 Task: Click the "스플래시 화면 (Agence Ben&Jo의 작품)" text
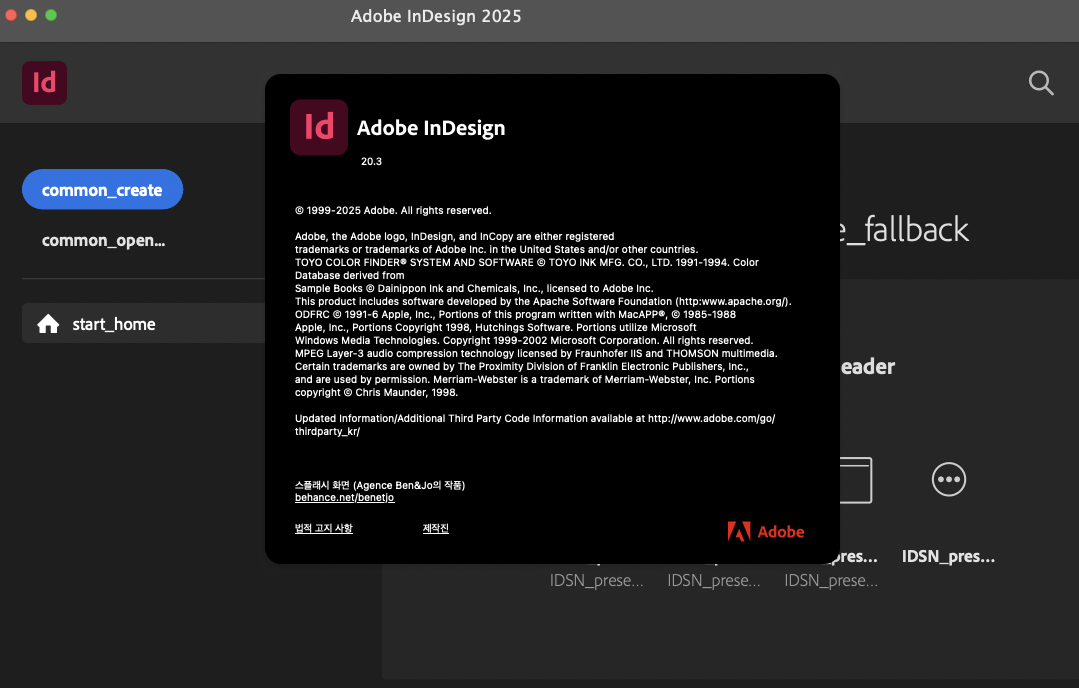pos(380,485)
